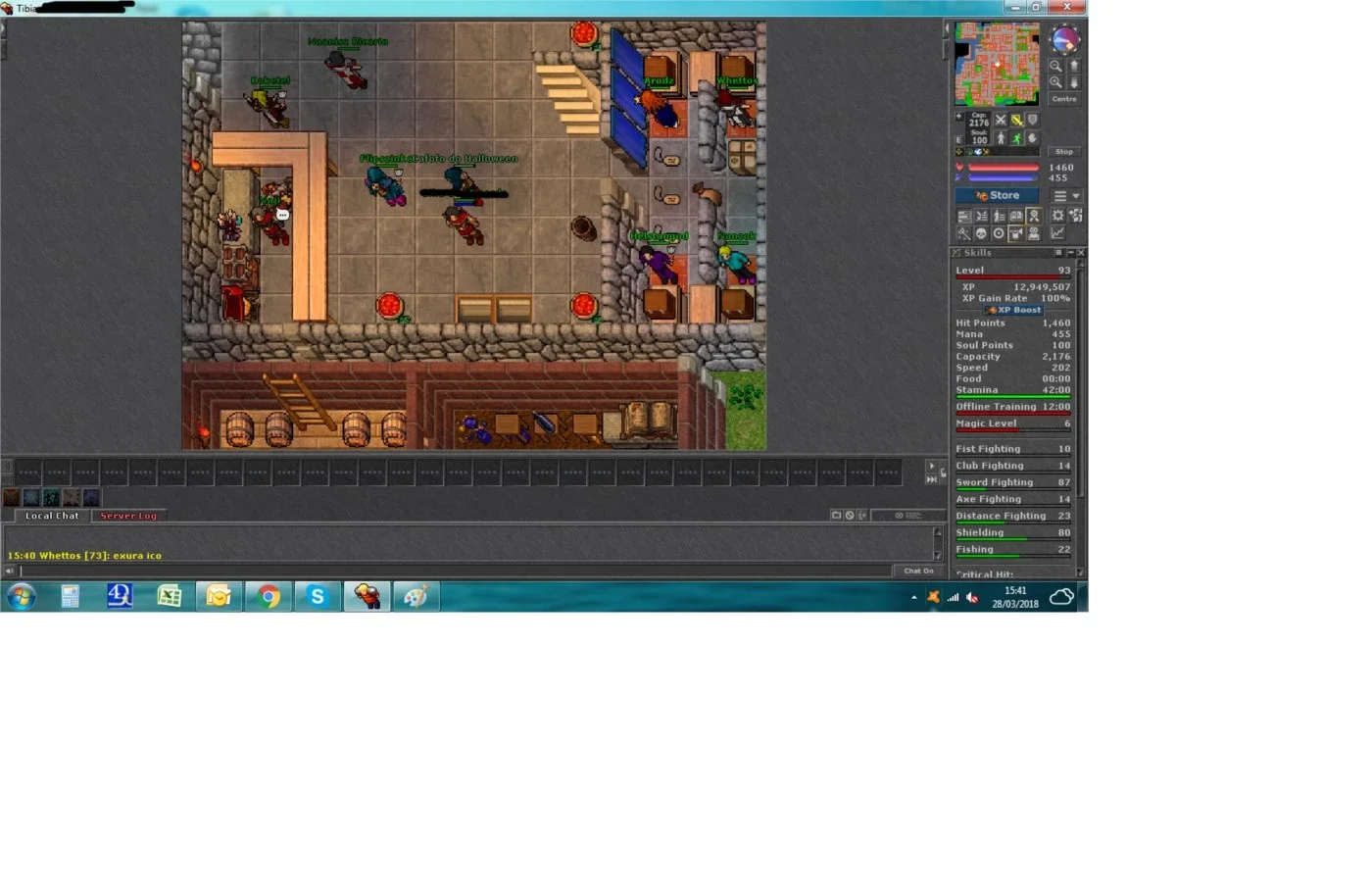
Task: Click the Stop button
Action: pyautogui.click(x=1064, y=152)
